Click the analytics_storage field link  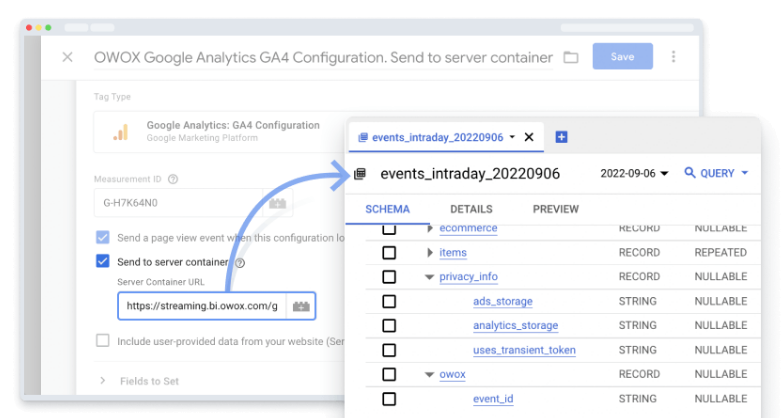tap(515, 326)
